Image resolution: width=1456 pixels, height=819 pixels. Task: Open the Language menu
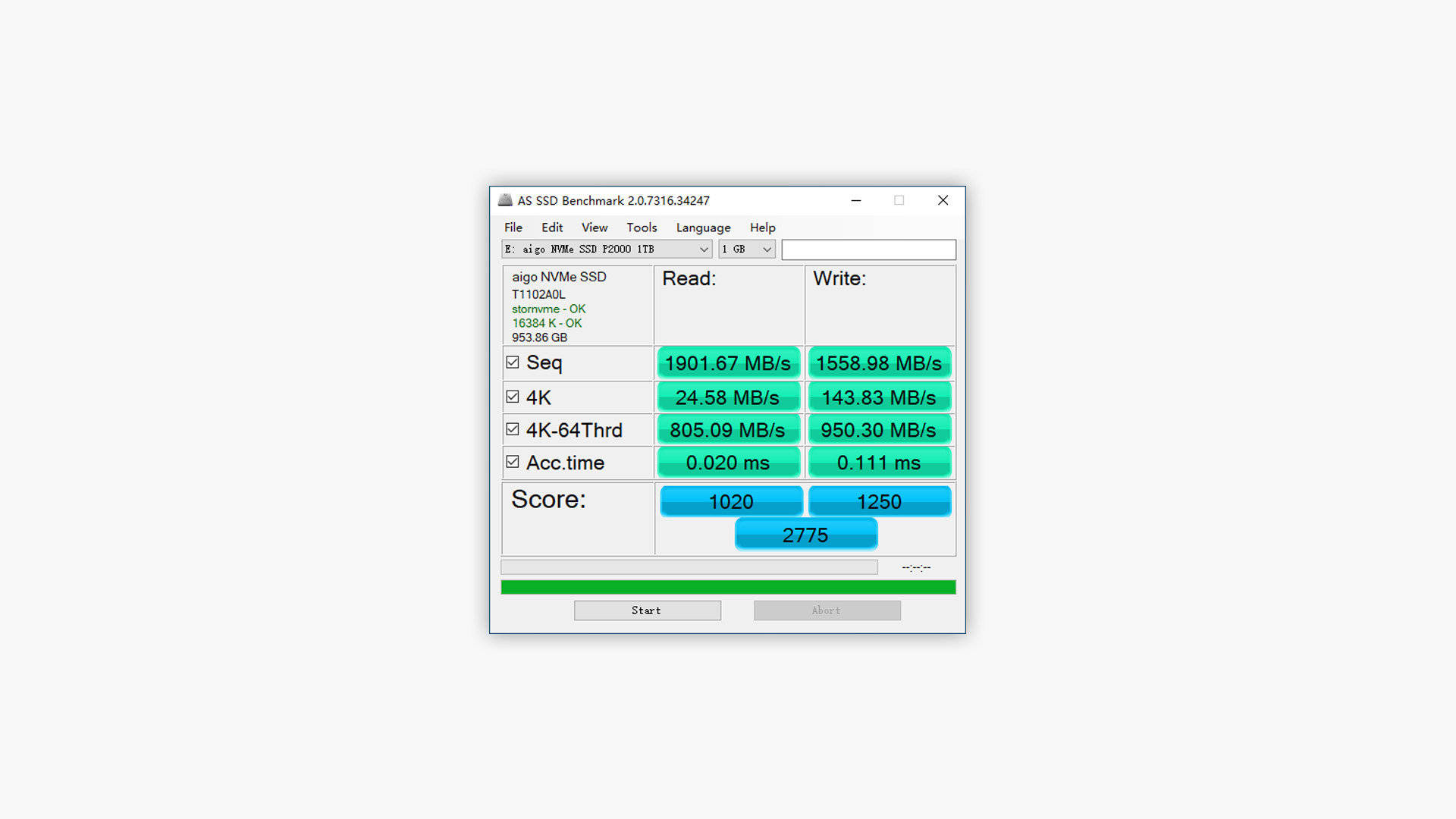coord(703,227)
